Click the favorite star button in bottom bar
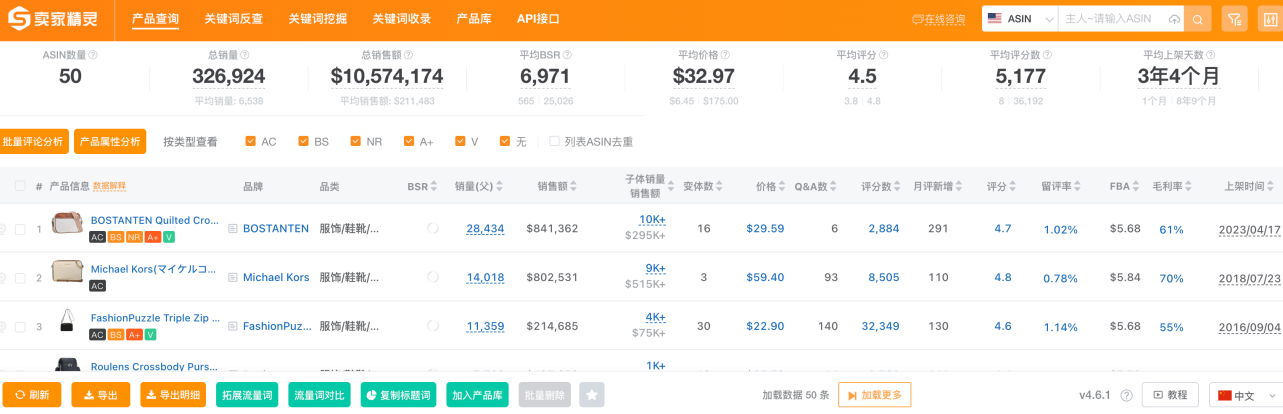Image resolution: width=1283 pixels, height=414 pixels. pyautogui.click(x=592, y=395)
